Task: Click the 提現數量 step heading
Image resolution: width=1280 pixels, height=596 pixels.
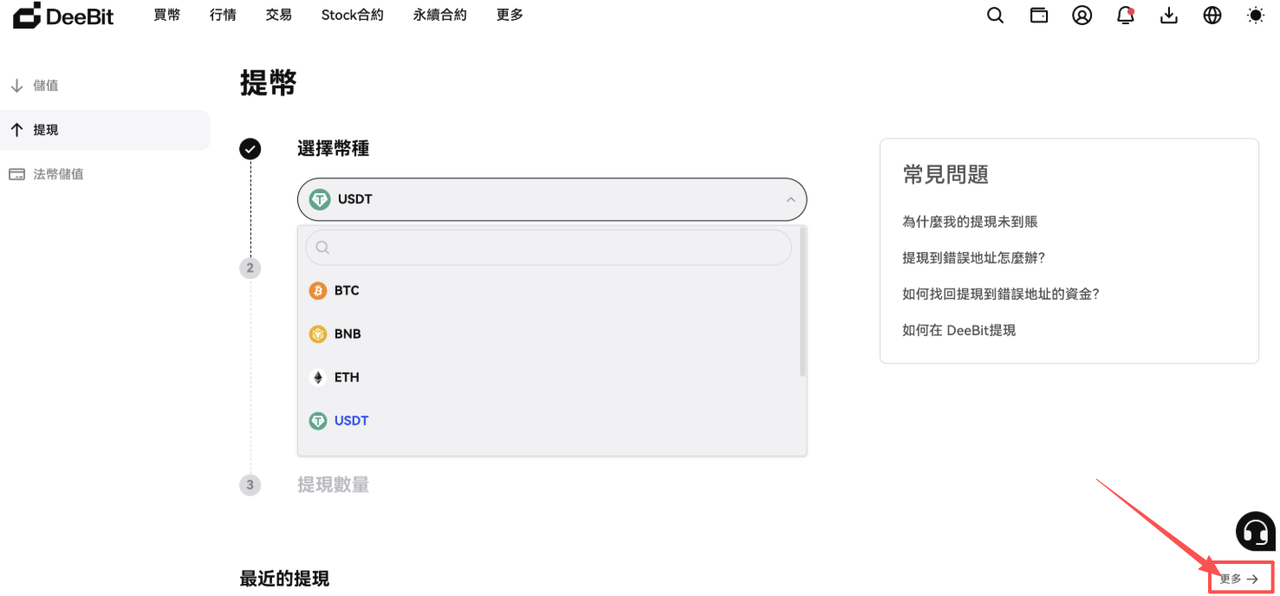Action: click(333, 485)
